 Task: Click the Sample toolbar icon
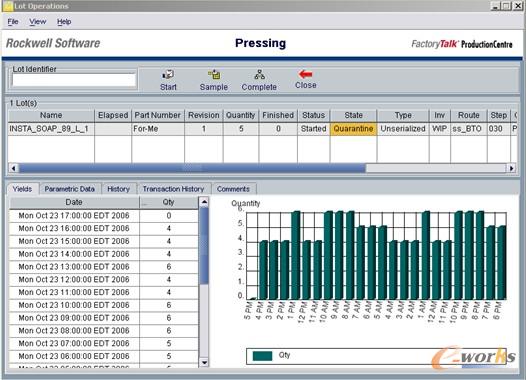(214, 74)
